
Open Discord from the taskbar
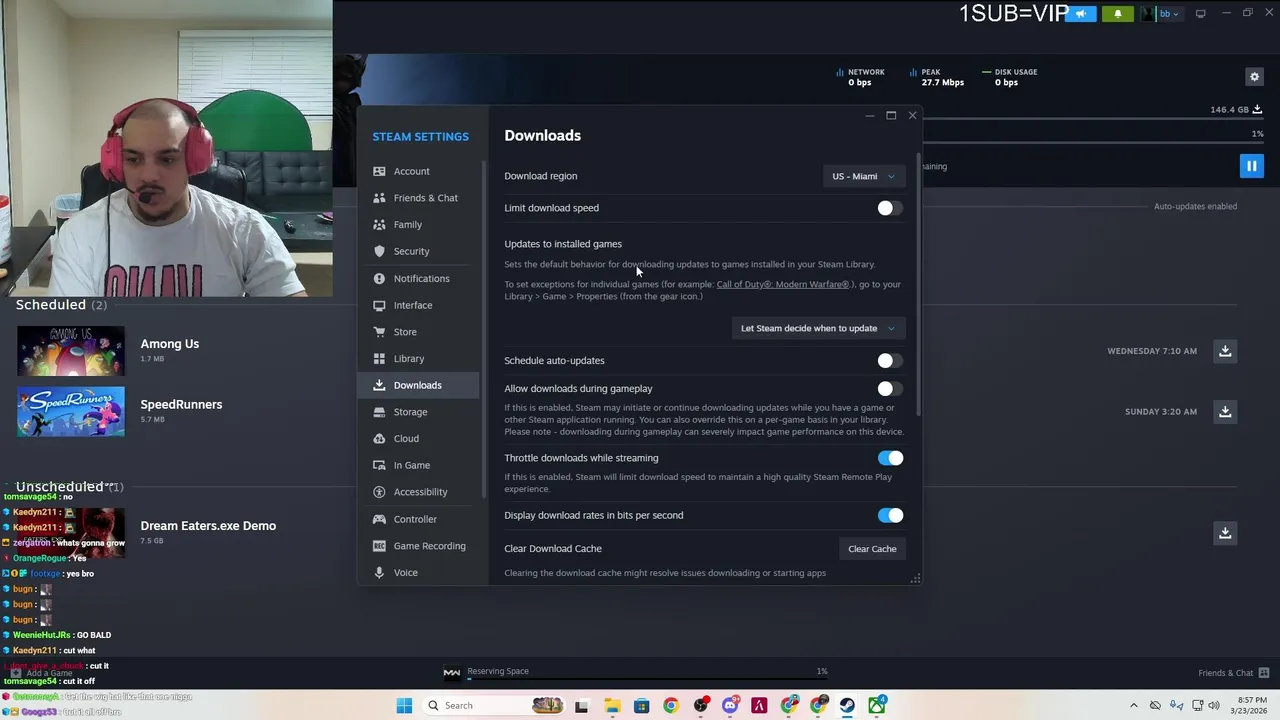(x=730, y=705)
